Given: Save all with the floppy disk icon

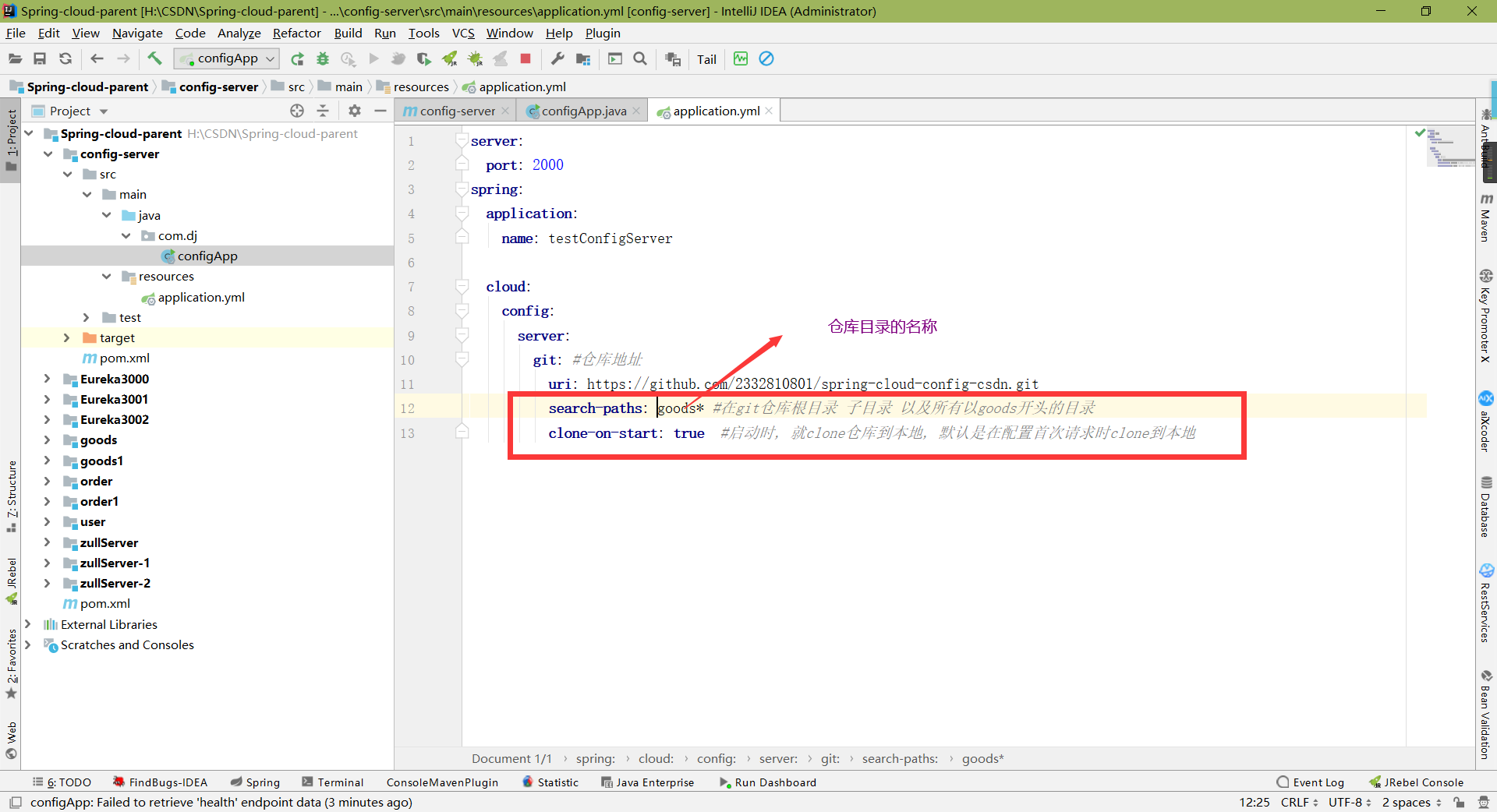Looking at the screenshot, I should 40,58.
